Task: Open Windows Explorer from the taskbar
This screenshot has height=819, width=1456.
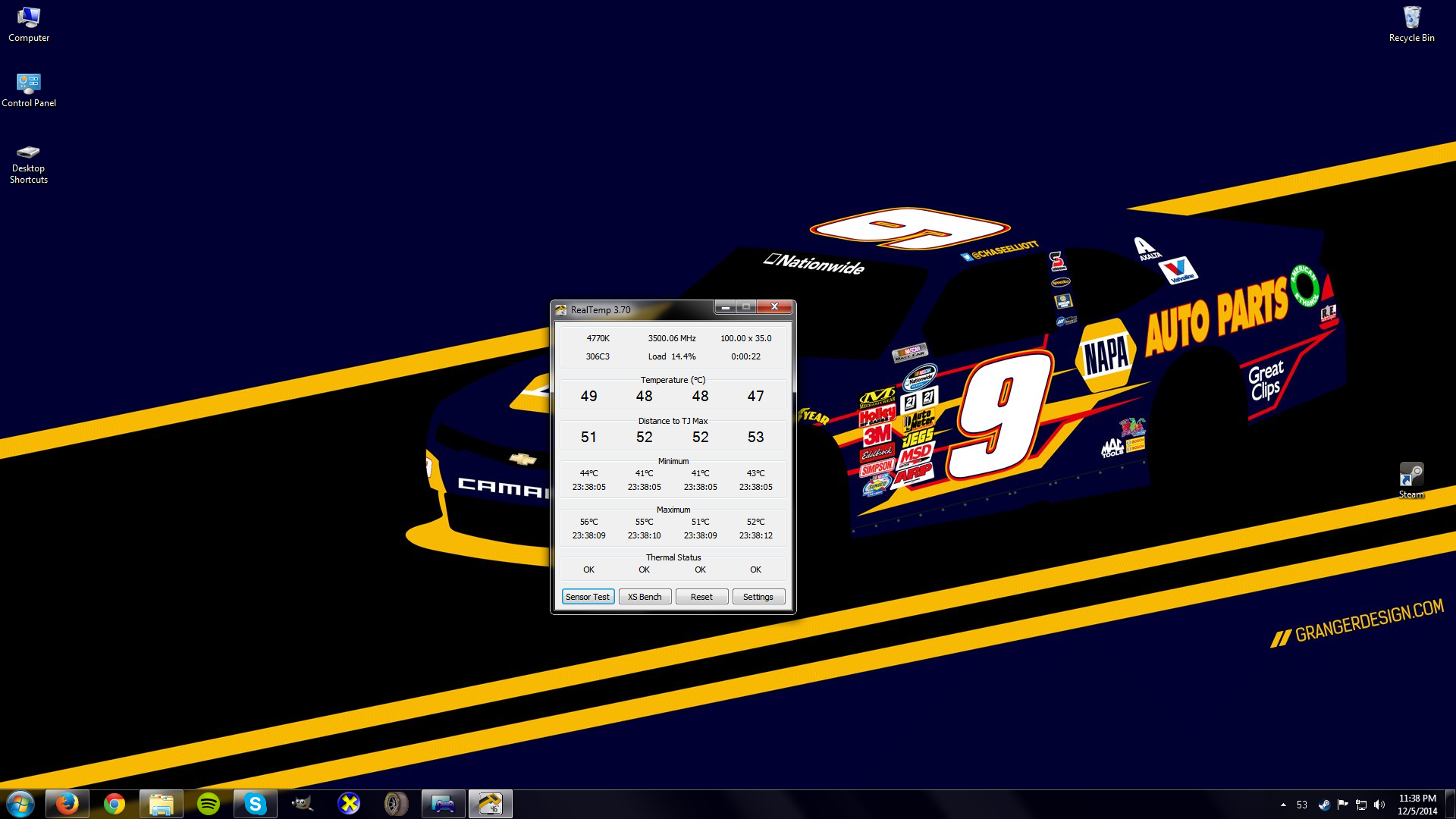Action: point(162,804)
